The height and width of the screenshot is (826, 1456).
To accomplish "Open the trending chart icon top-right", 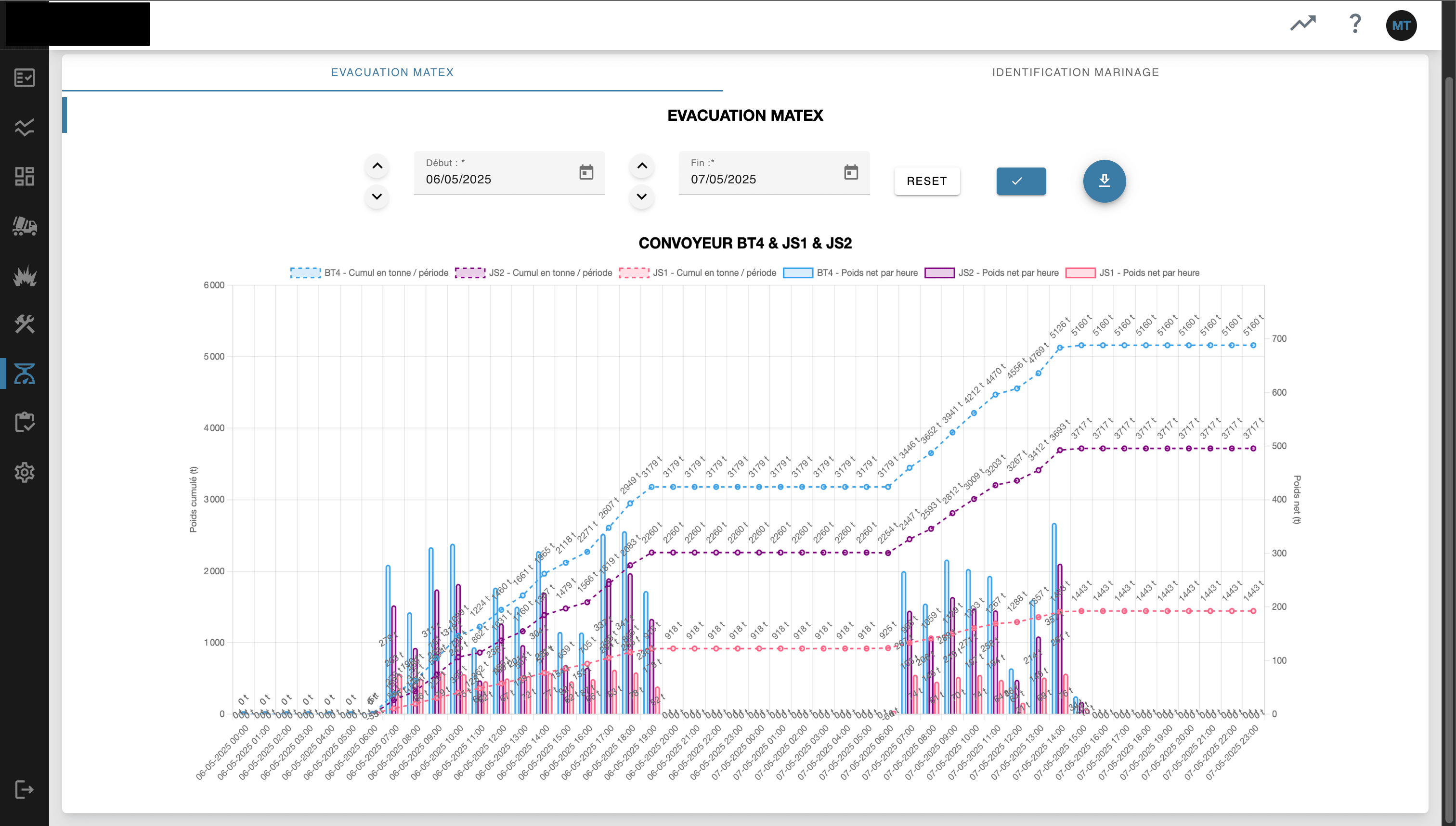I will point(1303,24).
